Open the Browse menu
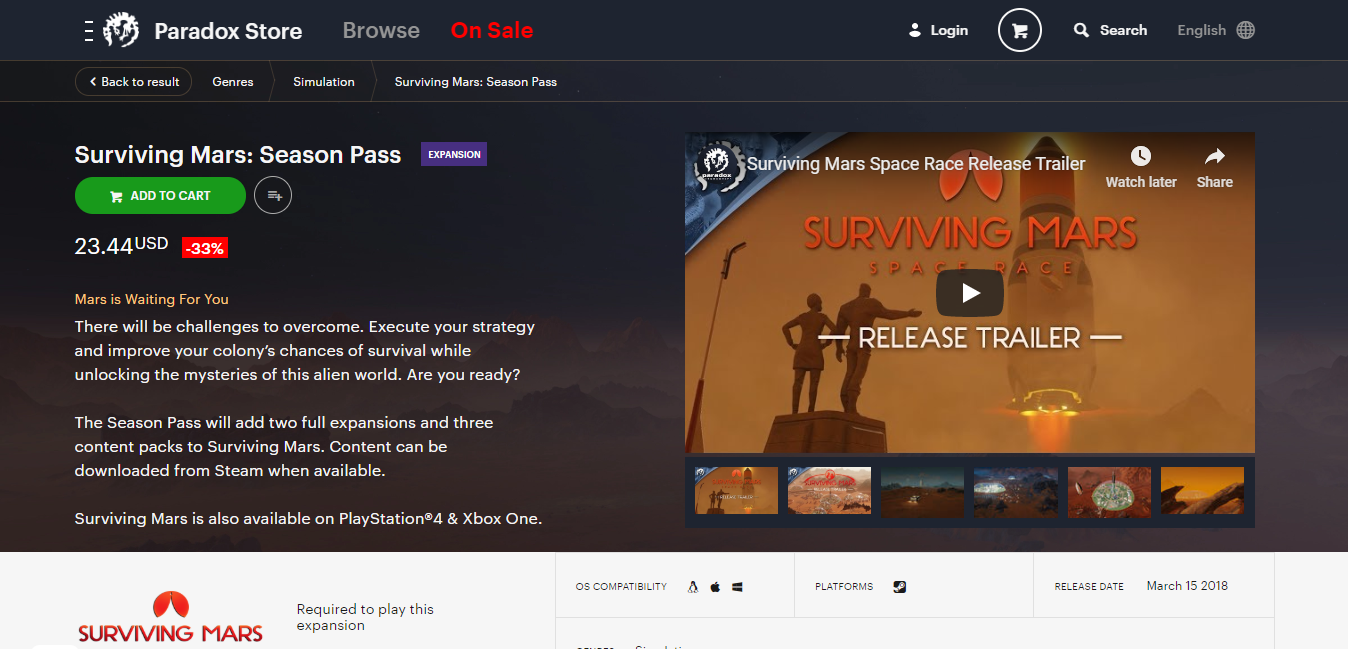The height and width of the screenshot is (649, 1348). pyautogui.click(x=381, y=30)
